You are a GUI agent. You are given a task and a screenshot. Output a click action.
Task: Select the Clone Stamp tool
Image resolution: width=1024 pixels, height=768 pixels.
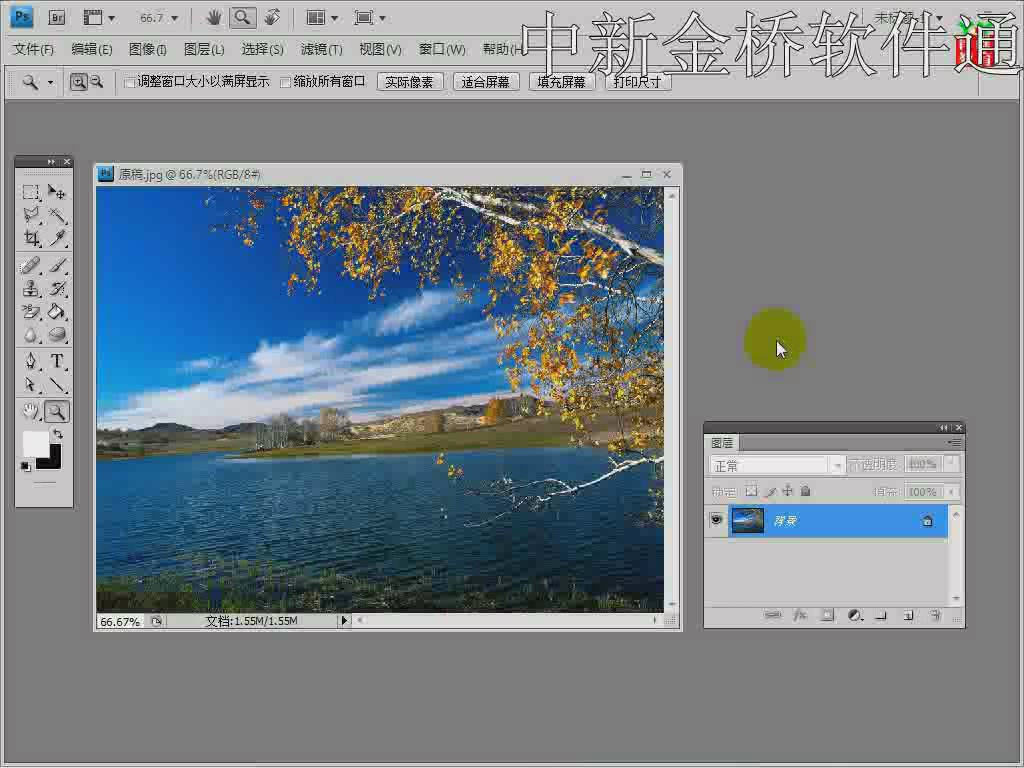point(31,288)
